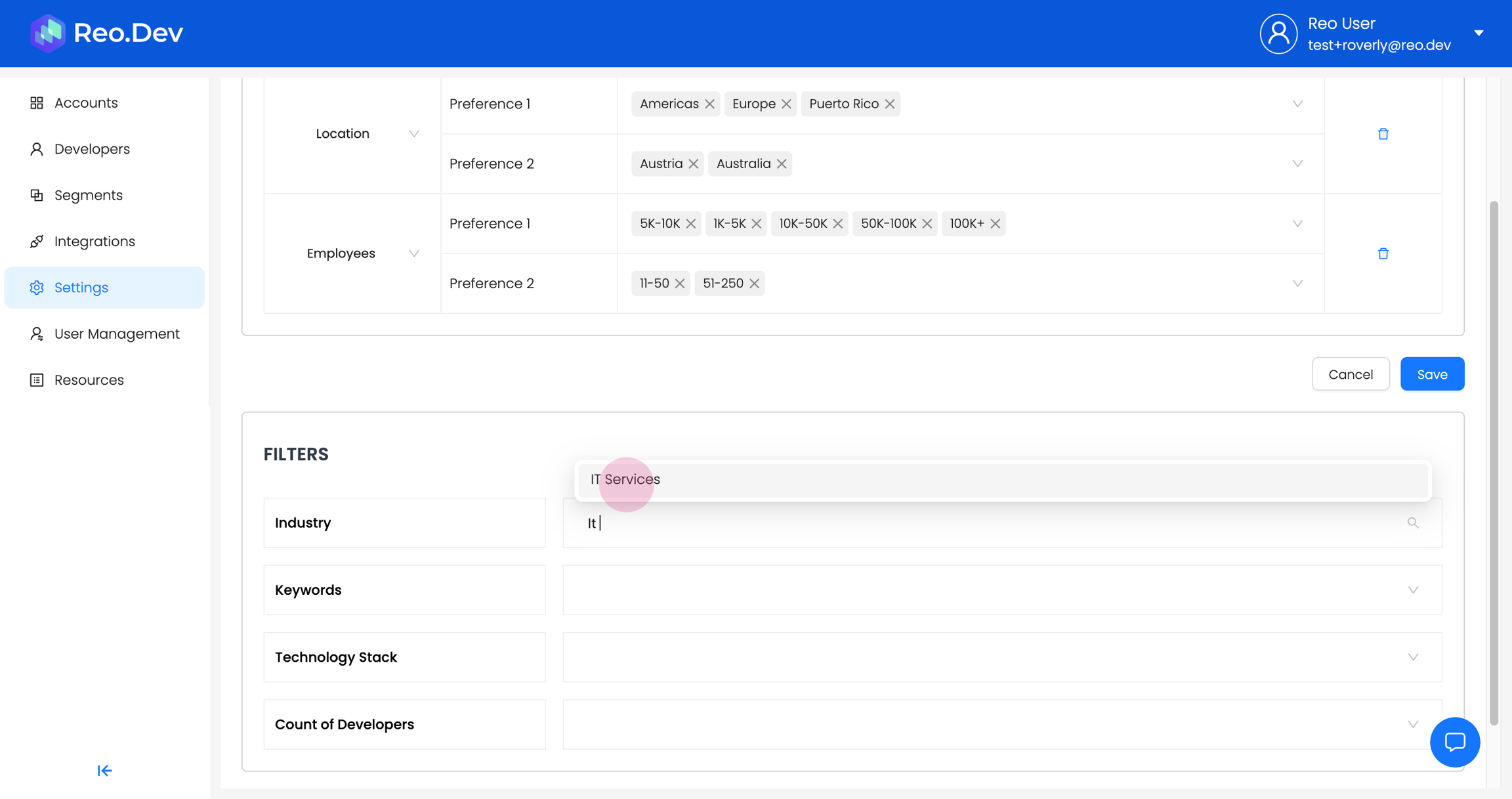Screen dimensions: 1512x799
Task: Click the Industry search magnifier icon
Action: (1412, 523)
